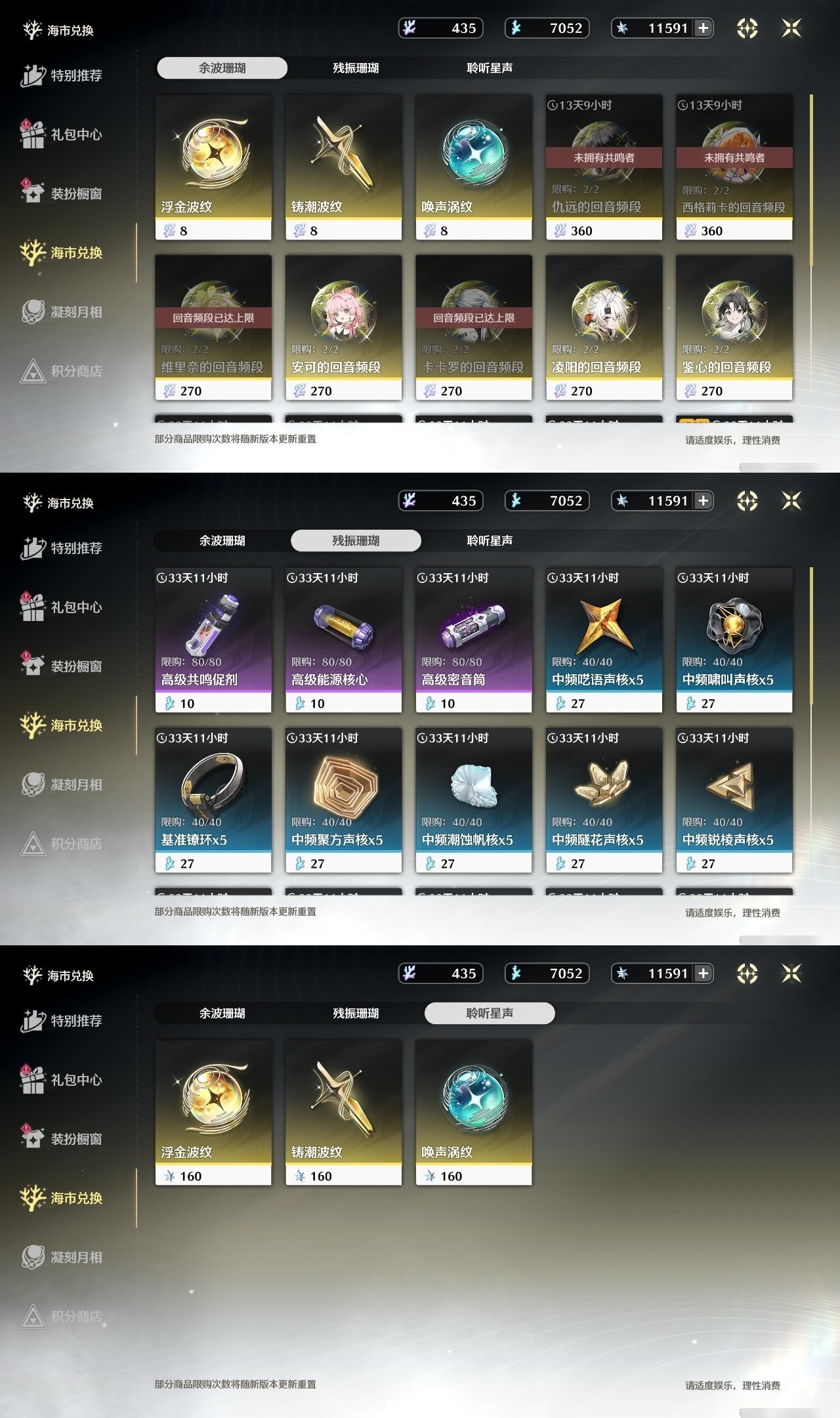Screen dimensions: 840x1418
Task: Select the 基准镣环x5 ring item
Action: pos(213,800)
